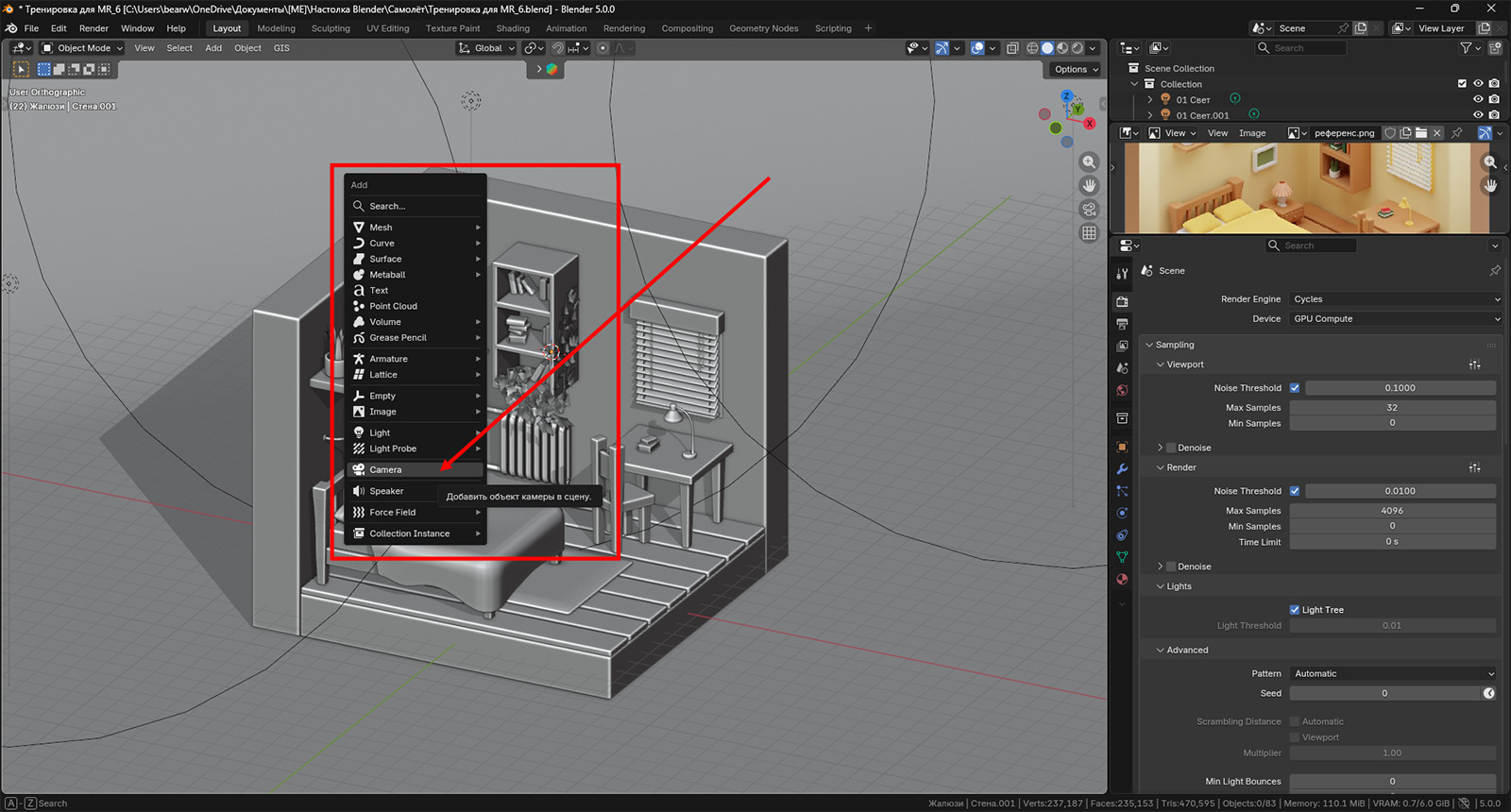Open the Material properties tab icon
The width and height of the screenshot is (1511, 812).
[x=1122, y=580]
